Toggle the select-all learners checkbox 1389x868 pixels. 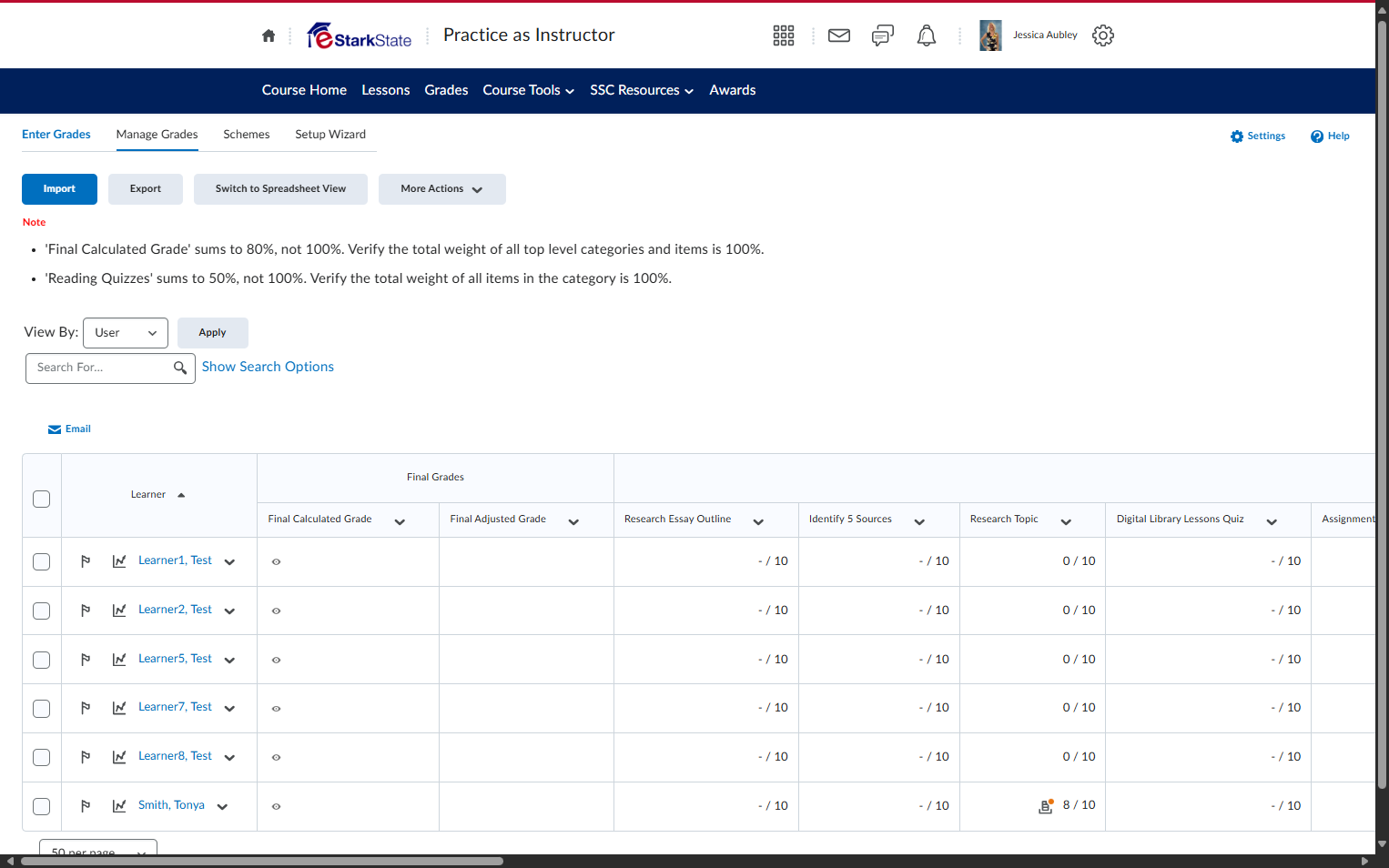click(42, 499)
